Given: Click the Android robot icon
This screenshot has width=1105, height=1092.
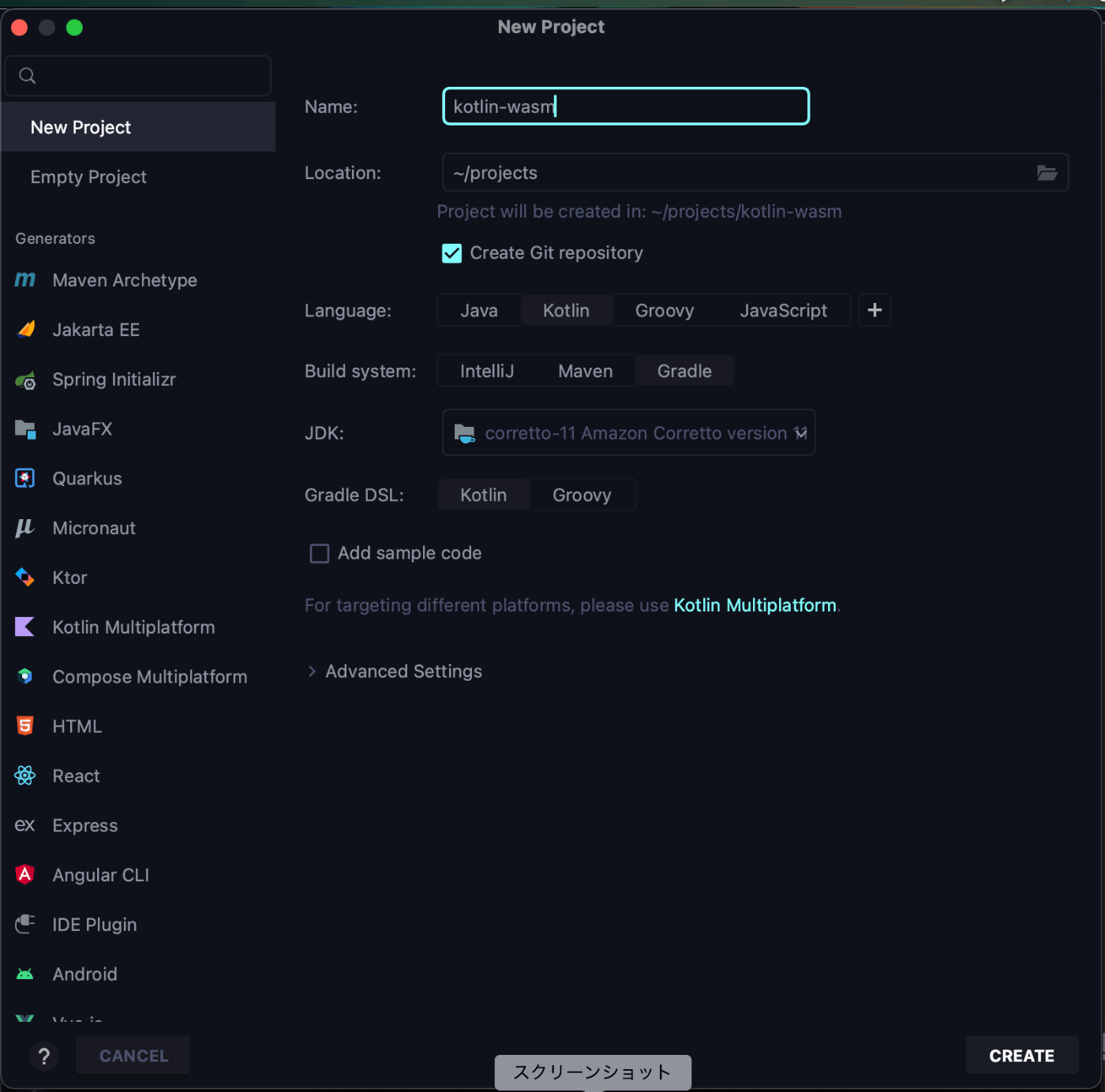Looking at the screenshot, I should click(x=25, y=974).
